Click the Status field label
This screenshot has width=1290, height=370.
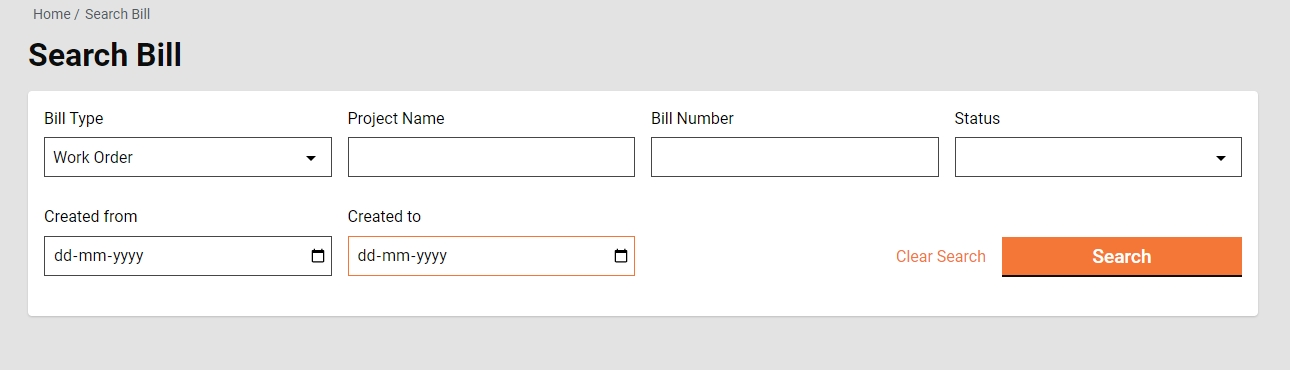point(977,118)
